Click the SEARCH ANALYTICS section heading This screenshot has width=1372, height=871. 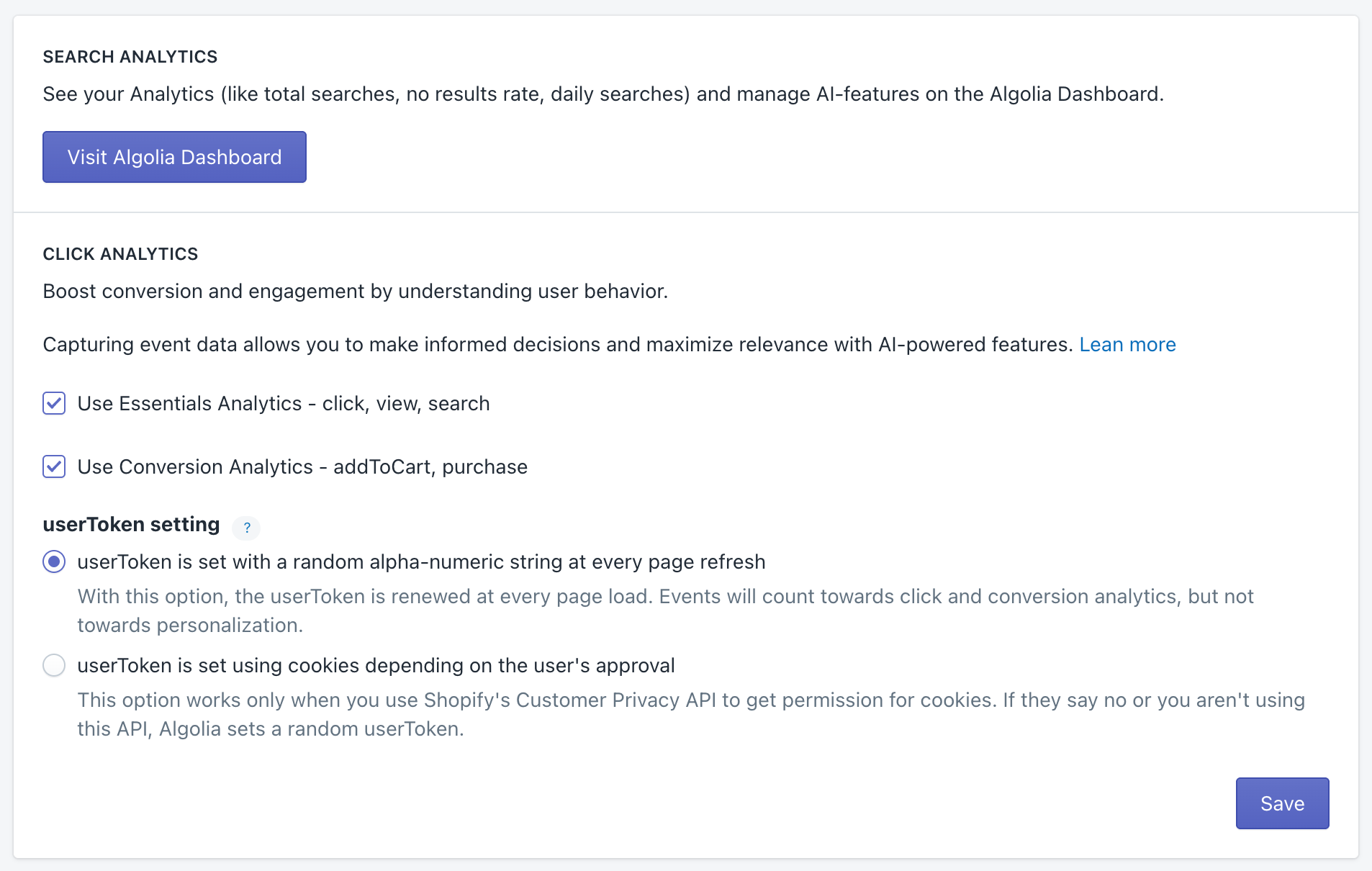click(130, 56)
